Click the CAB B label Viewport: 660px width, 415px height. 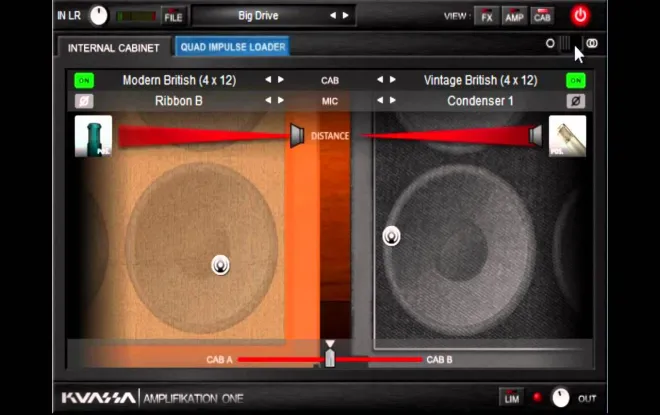[439, 360]
